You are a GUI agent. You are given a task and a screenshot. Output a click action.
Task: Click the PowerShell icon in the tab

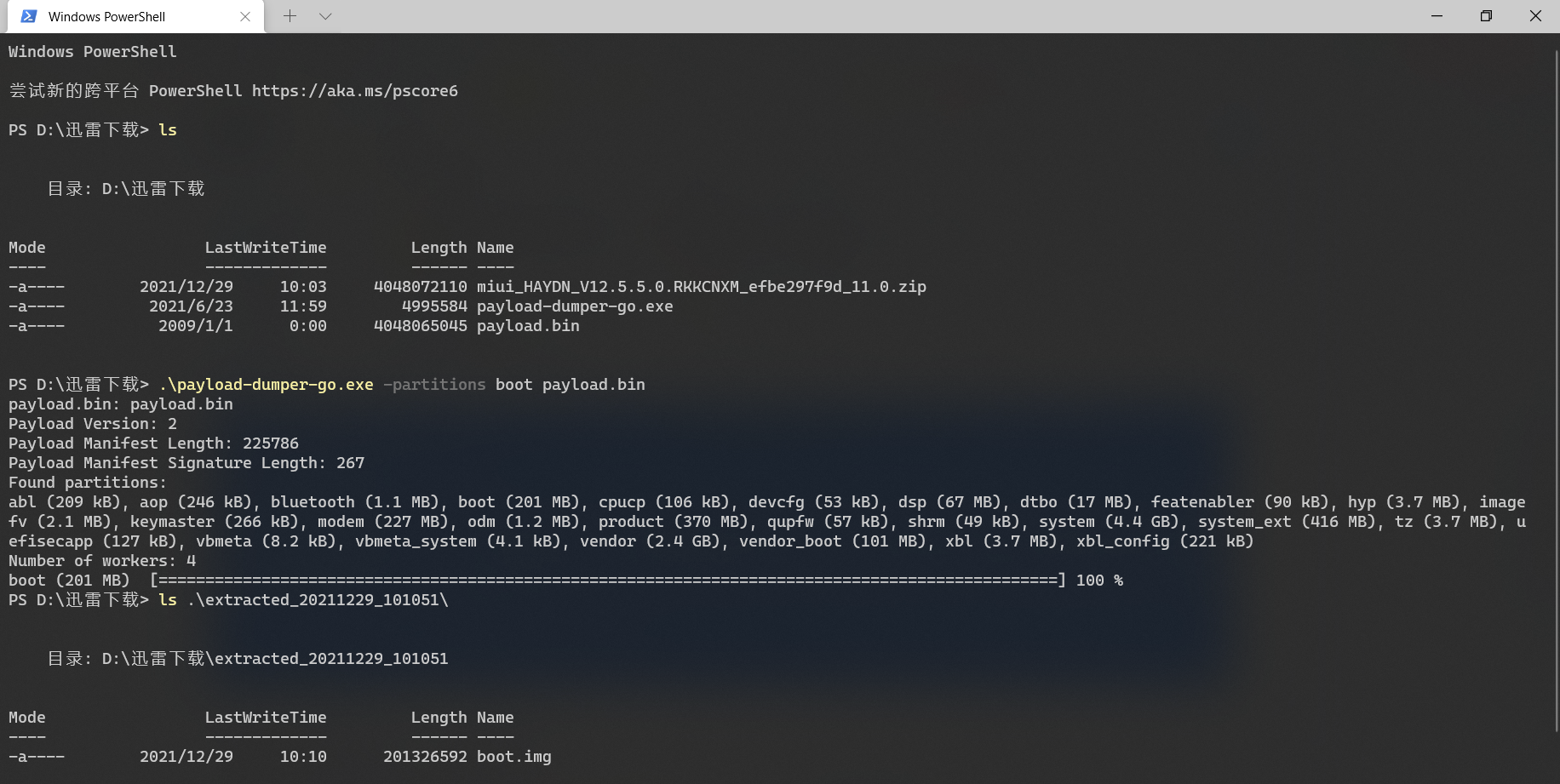tap(28, 16)
